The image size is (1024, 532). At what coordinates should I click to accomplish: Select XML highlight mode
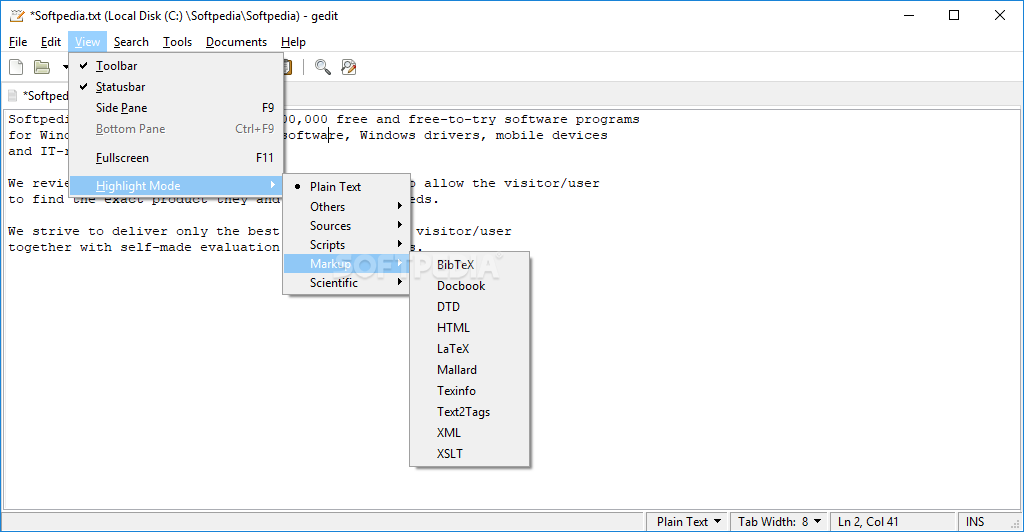click(x=470, y=433)
